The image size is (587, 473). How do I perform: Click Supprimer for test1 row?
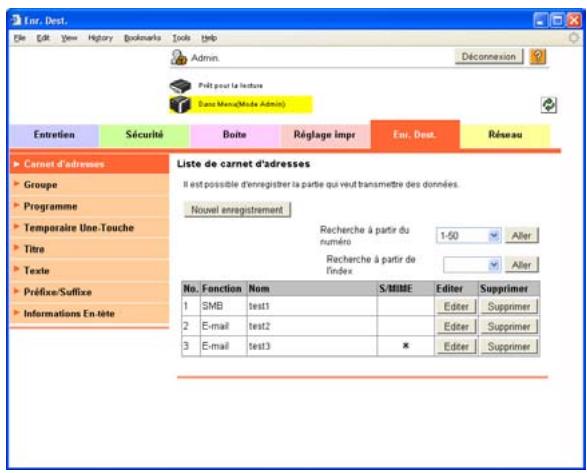pyautogui.click(x=509, y=306)
